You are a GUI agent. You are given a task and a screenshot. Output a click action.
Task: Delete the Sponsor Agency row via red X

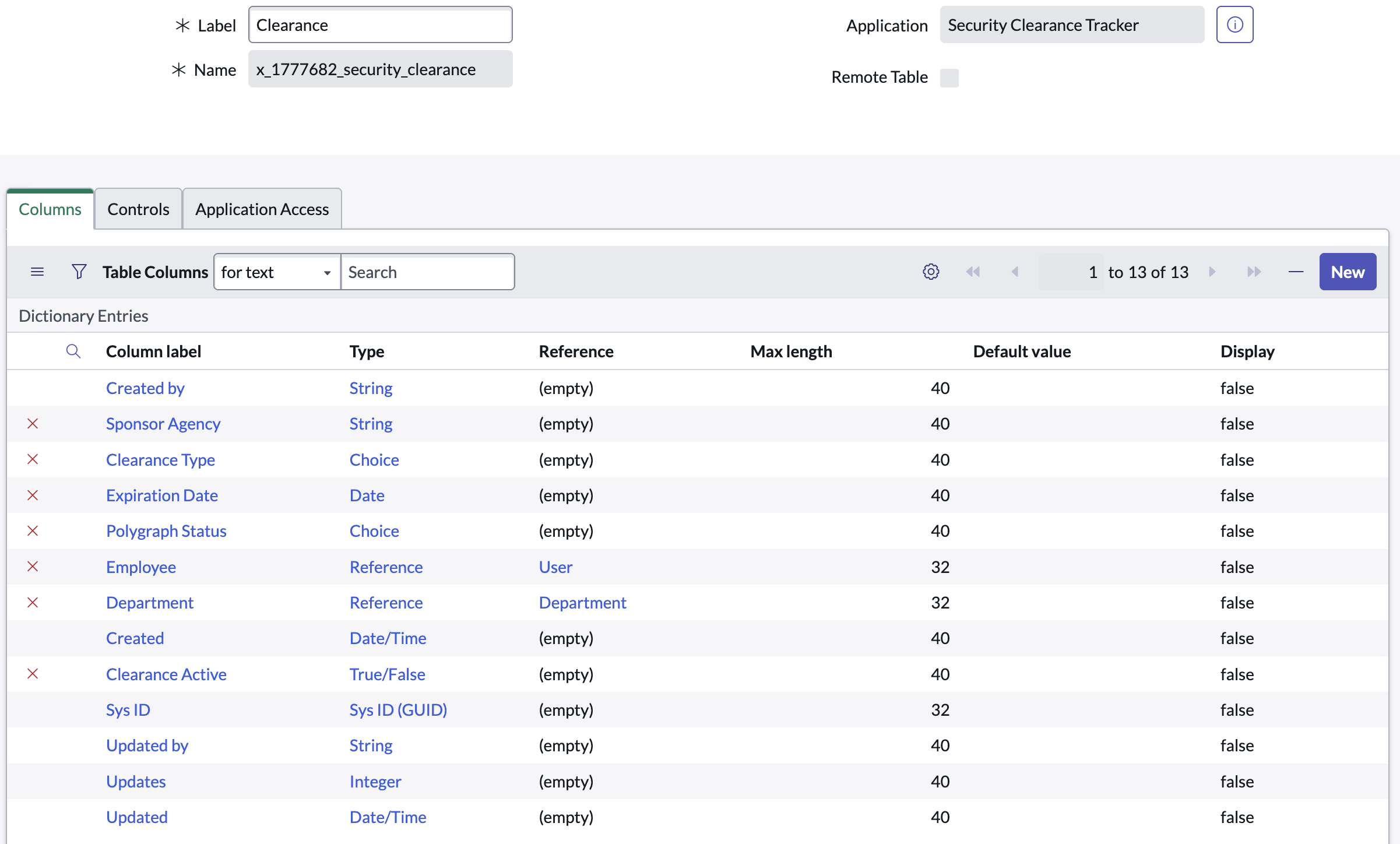[x=33, y=424]
